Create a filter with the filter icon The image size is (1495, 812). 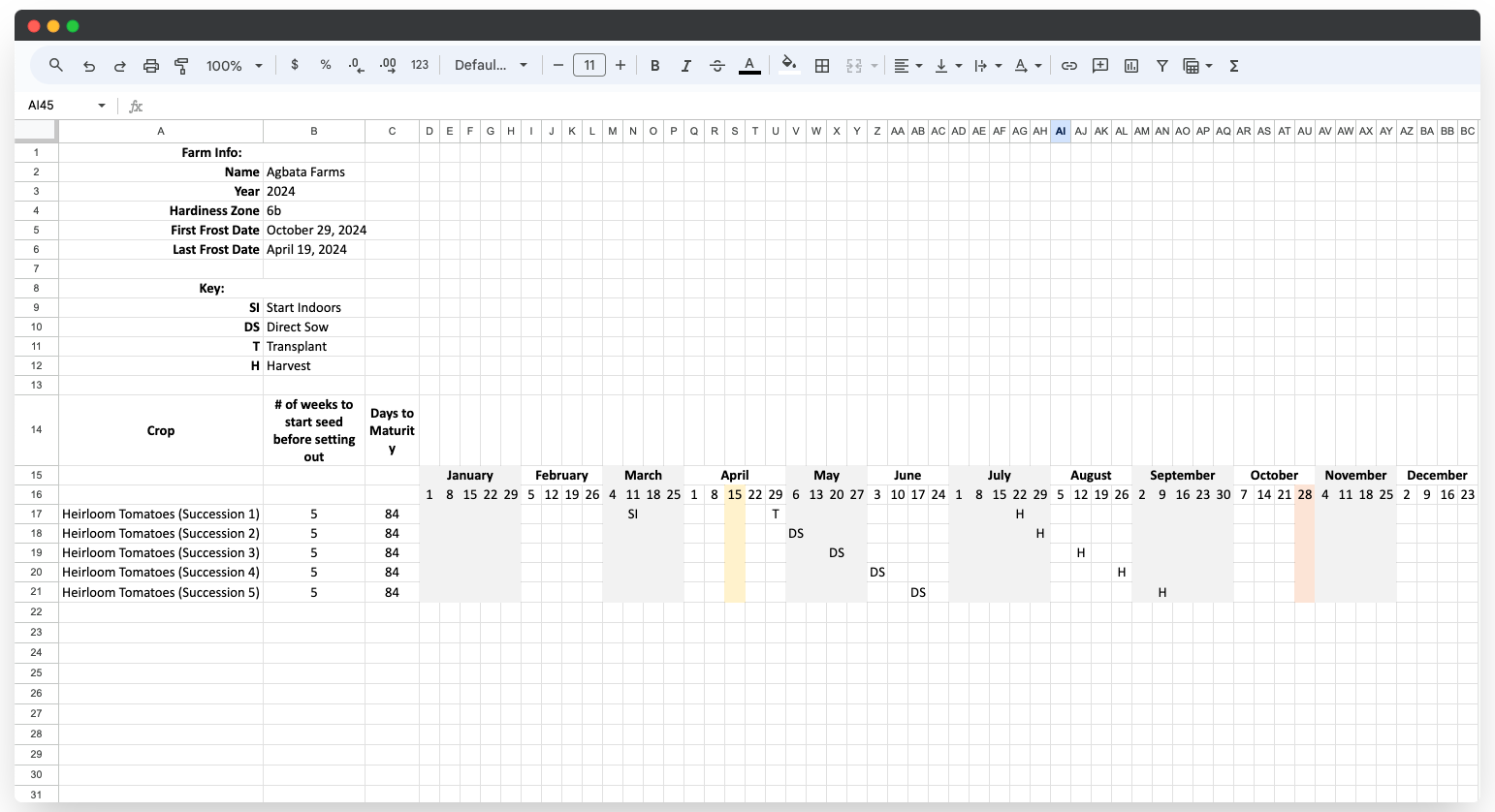pos(1162,65)
